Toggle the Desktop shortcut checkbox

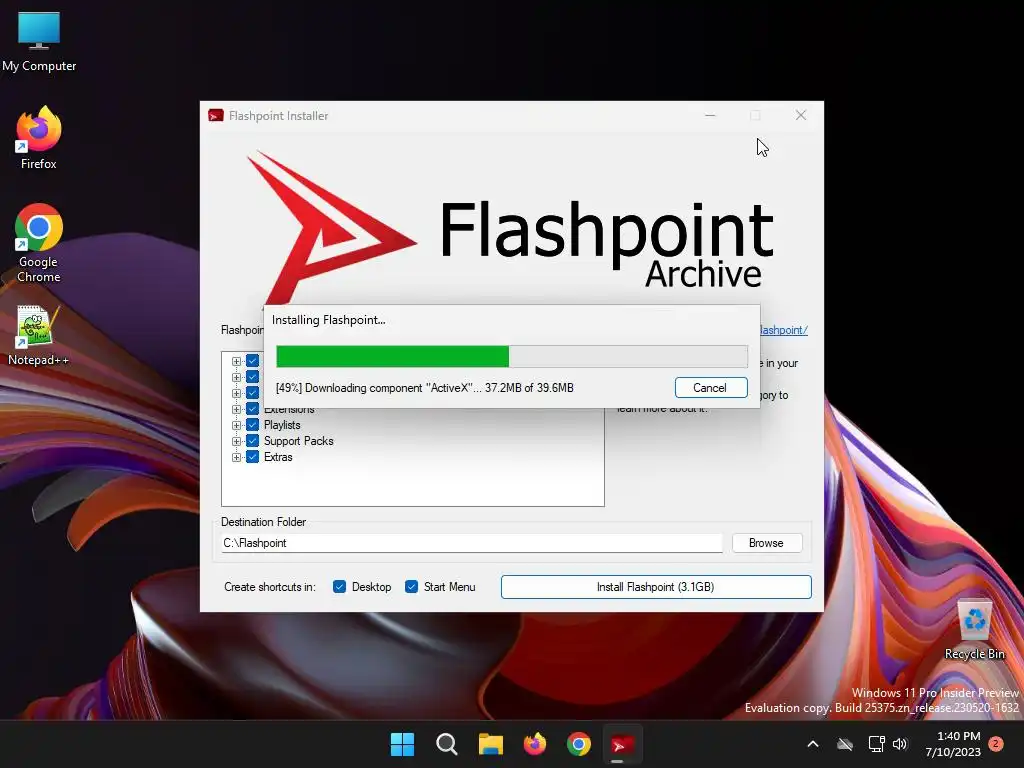340,587
